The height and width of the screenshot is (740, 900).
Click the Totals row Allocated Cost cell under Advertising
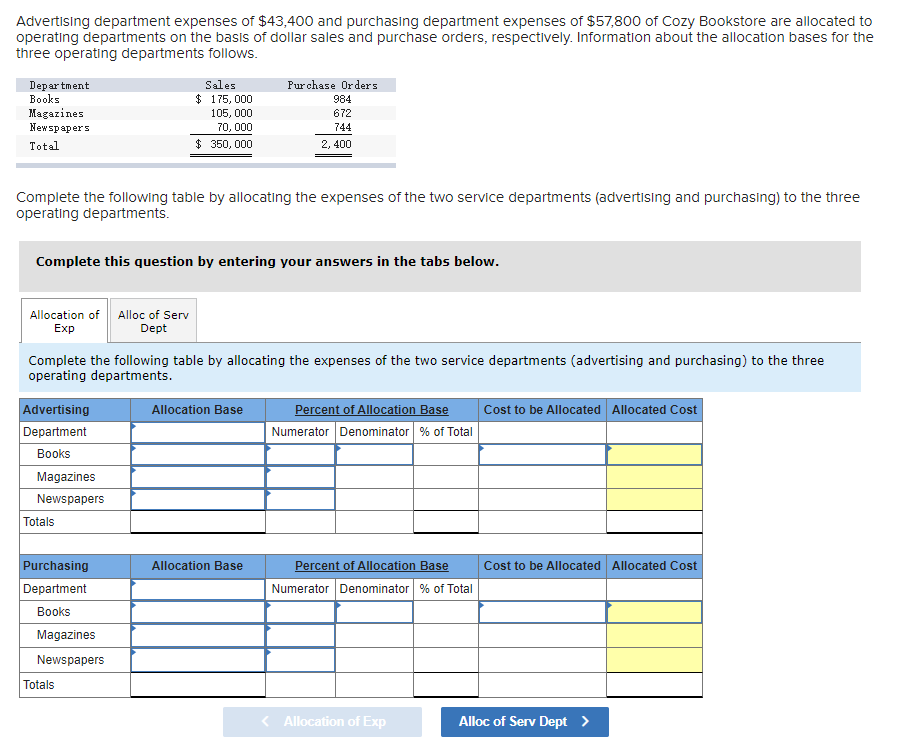[x=654, y=521]
